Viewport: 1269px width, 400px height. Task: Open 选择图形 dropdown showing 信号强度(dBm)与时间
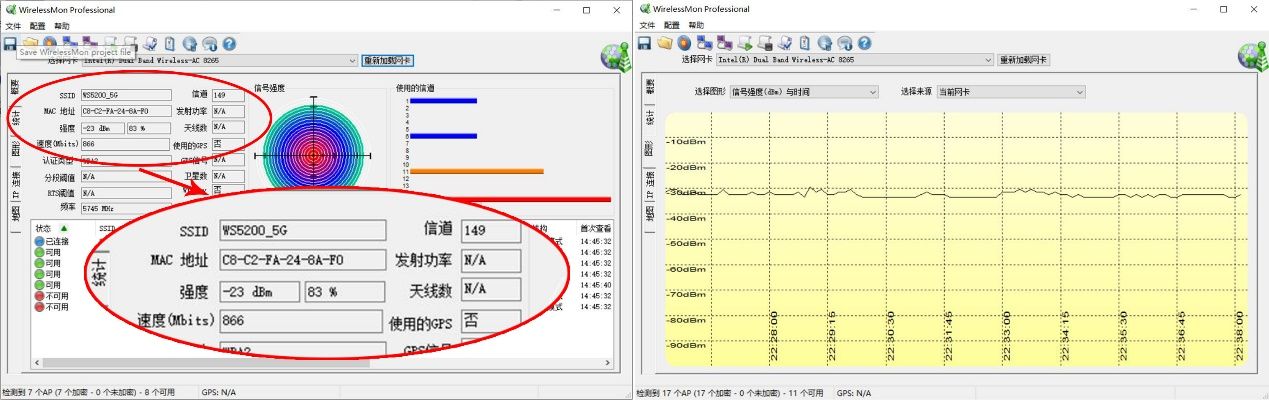tap(804, 92)
